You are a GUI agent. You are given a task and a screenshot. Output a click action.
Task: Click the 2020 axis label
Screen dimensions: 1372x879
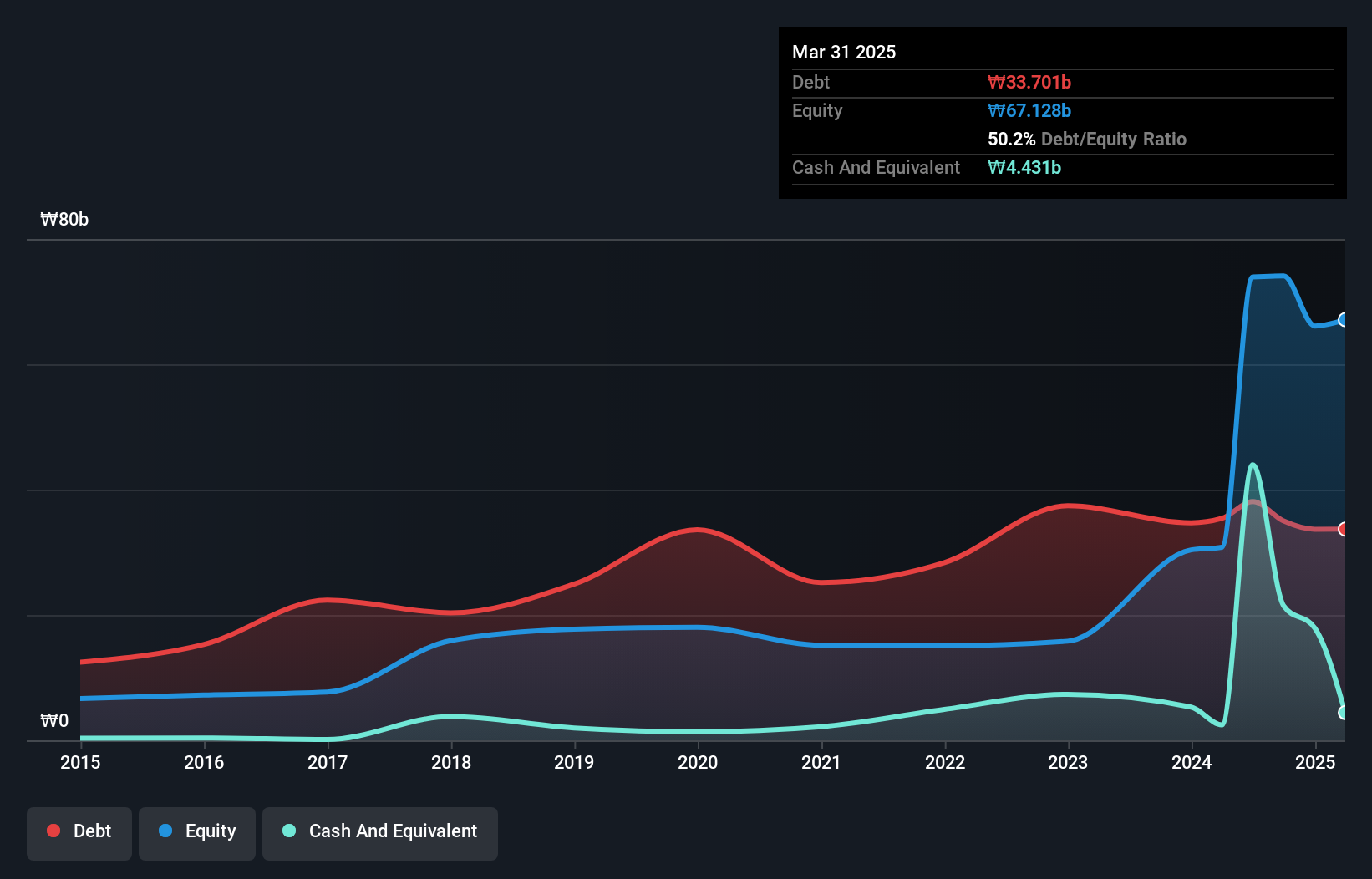[698, 762]
